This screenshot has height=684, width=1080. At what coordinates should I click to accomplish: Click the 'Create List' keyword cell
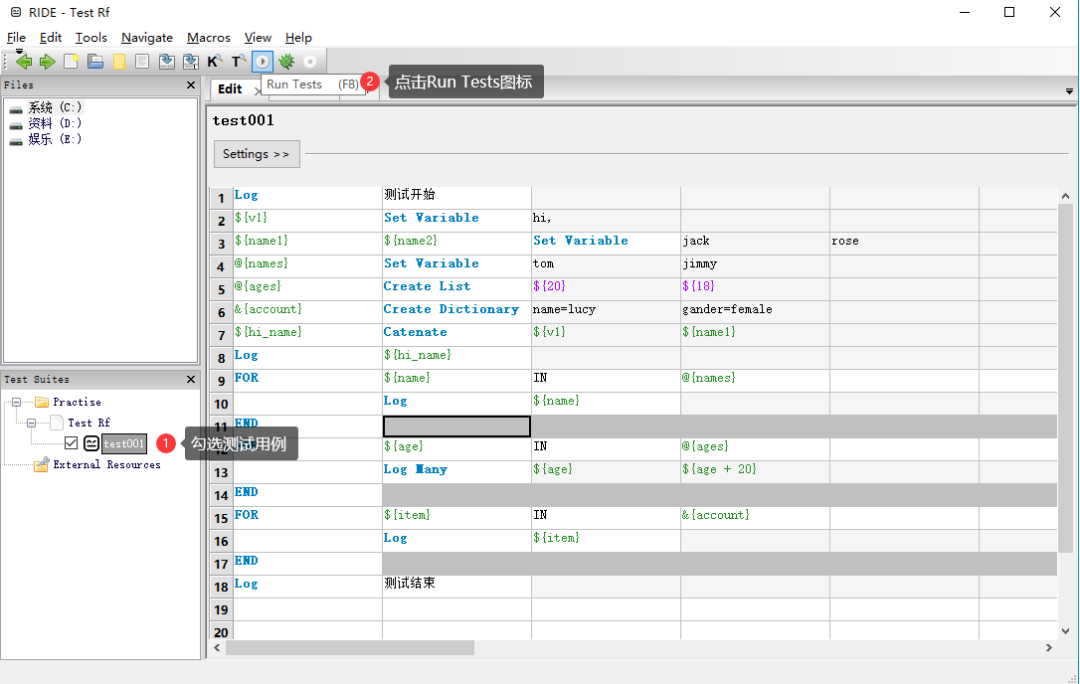click(457, 289)
